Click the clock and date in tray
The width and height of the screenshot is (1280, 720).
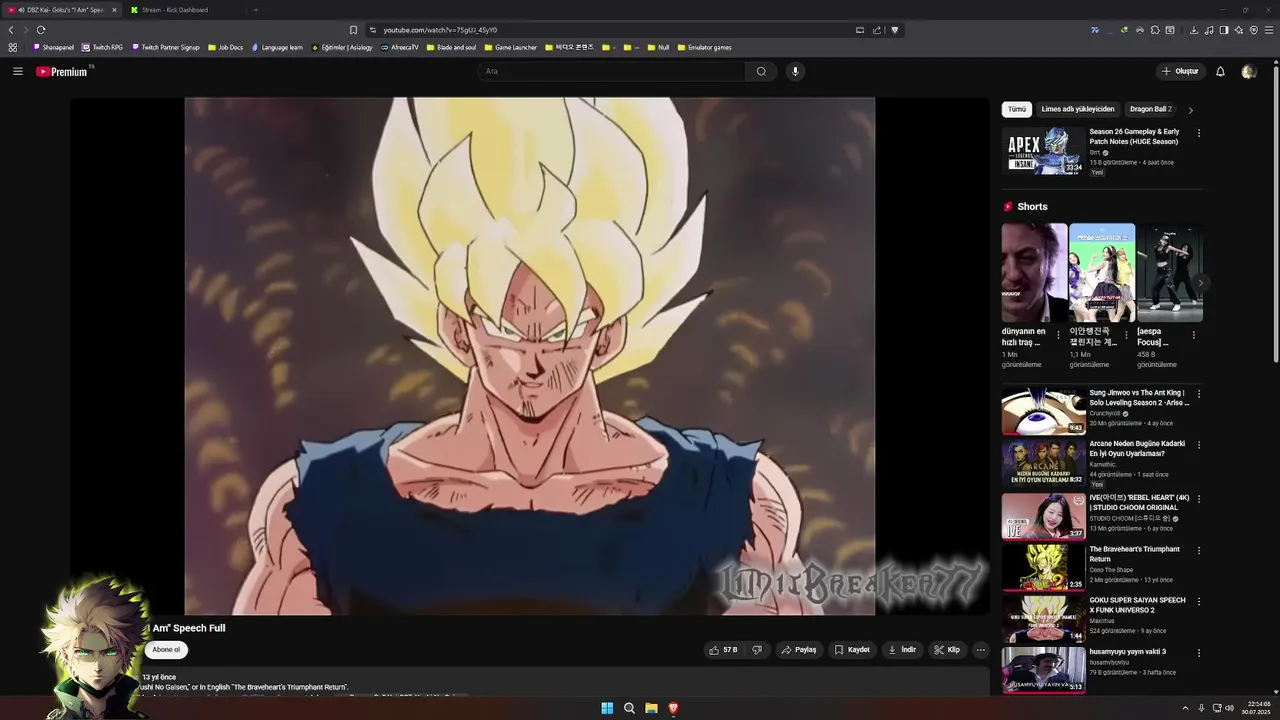pyautogui.click(x=1256, y=708)
